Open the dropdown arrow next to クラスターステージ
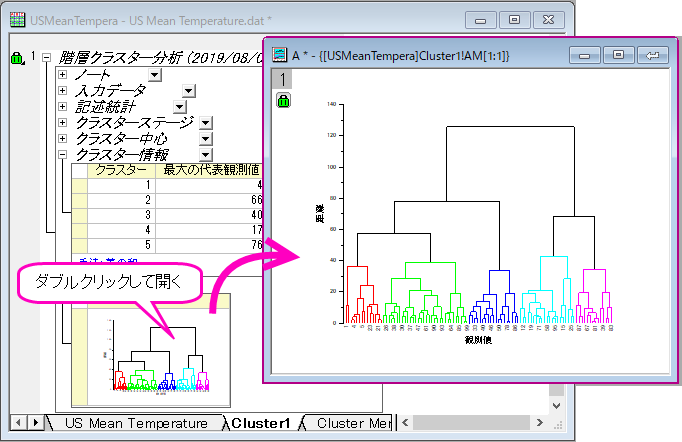Image resolution: width=682 pixels, height=442 pixels. (205, 123)
